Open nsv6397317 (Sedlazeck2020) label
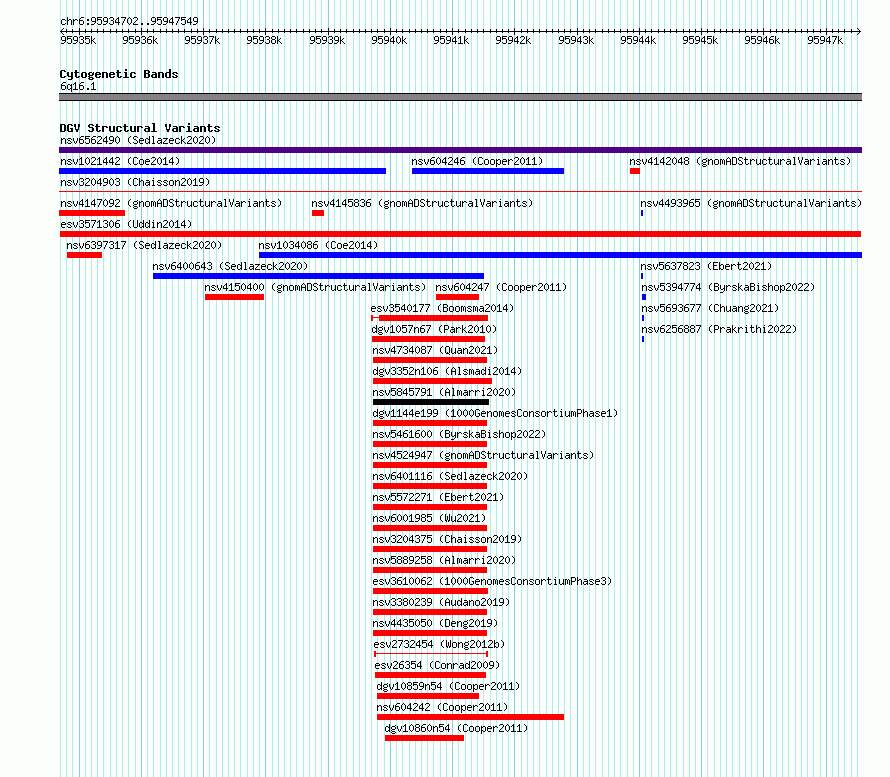890x777 pixels. (144, 245)
